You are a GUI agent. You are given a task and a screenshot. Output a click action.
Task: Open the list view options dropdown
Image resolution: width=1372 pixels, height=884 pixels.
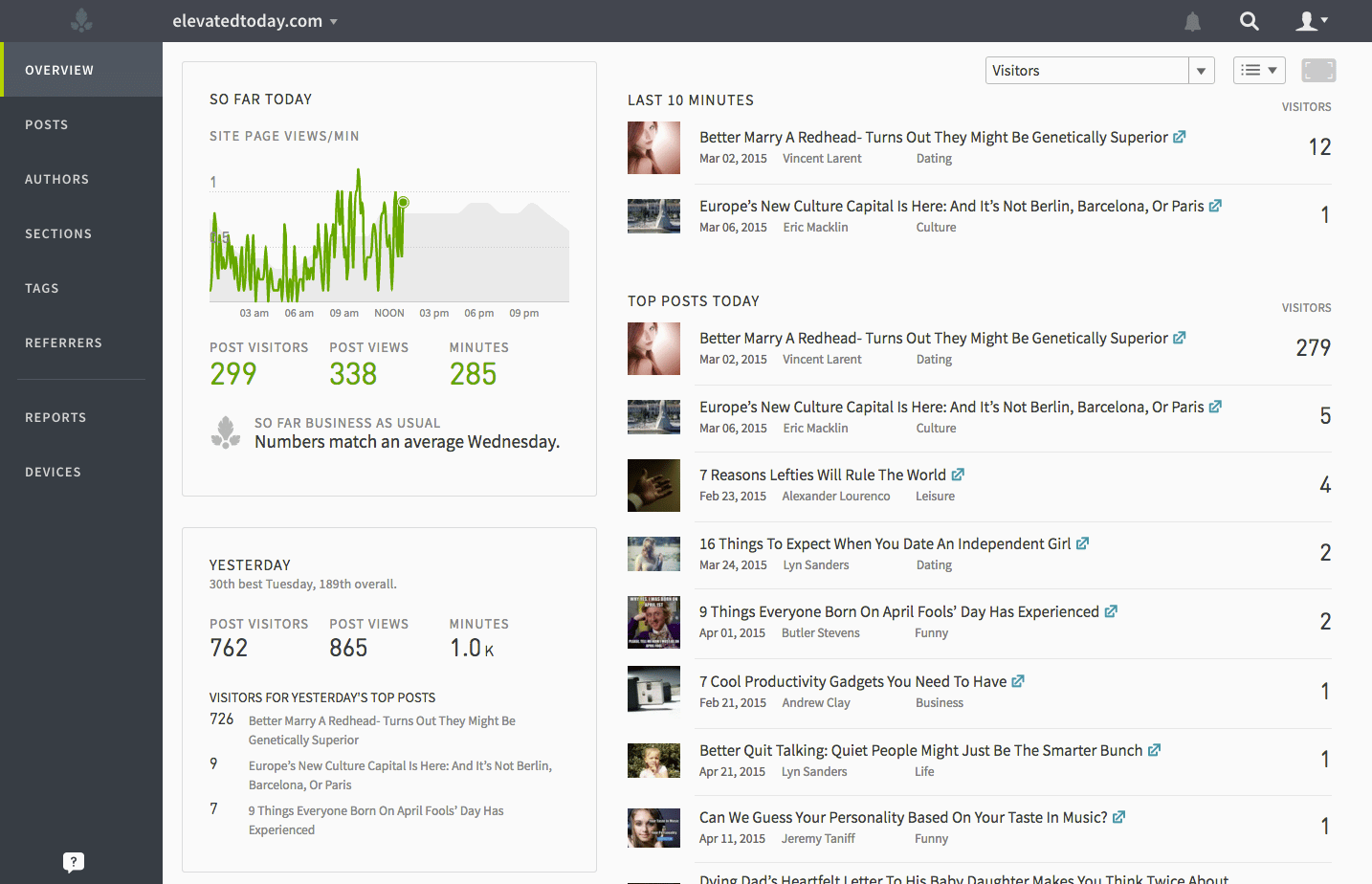point(1259,70)
